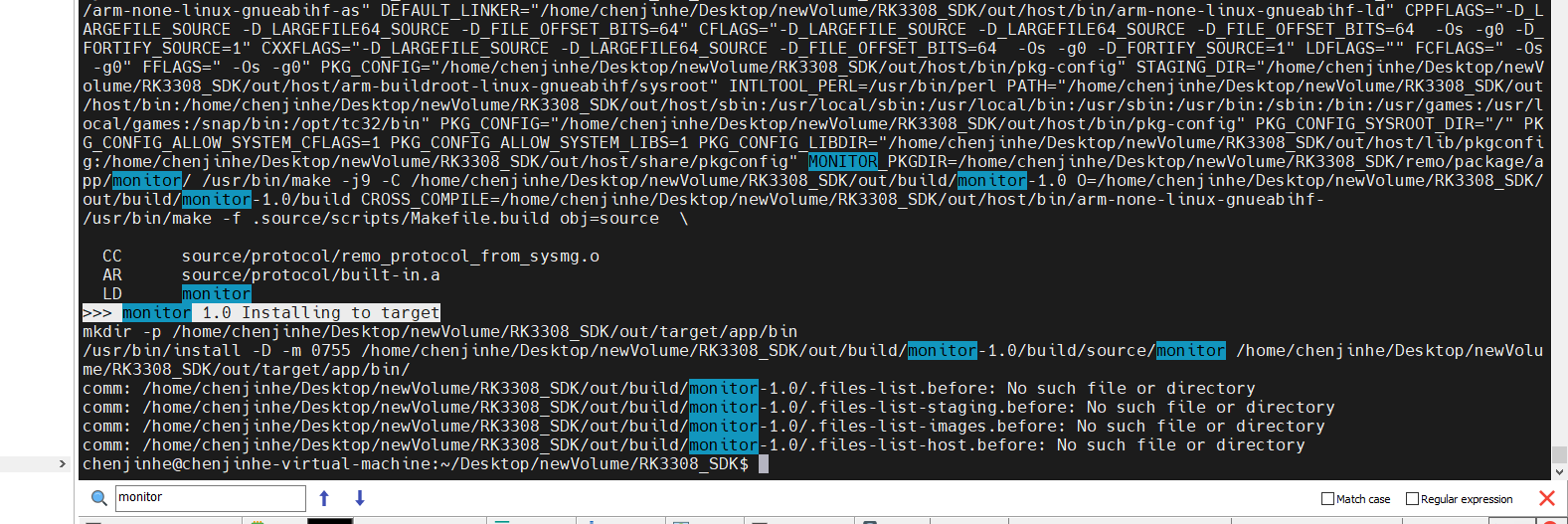Click the '.files-list-images.before' error line
Screen dimensions: 1568x524
tap(704, 427)
